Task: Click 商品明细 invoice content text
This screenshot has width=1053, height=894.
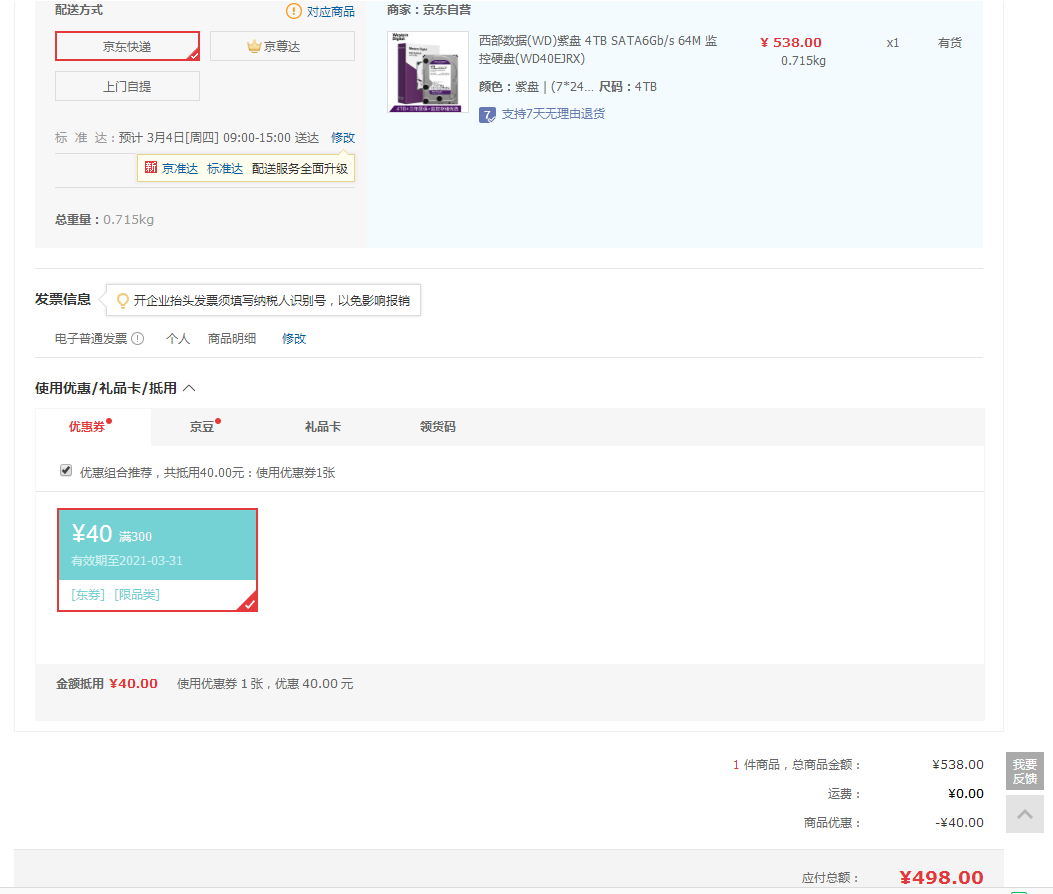Action: tap(232, 339)
